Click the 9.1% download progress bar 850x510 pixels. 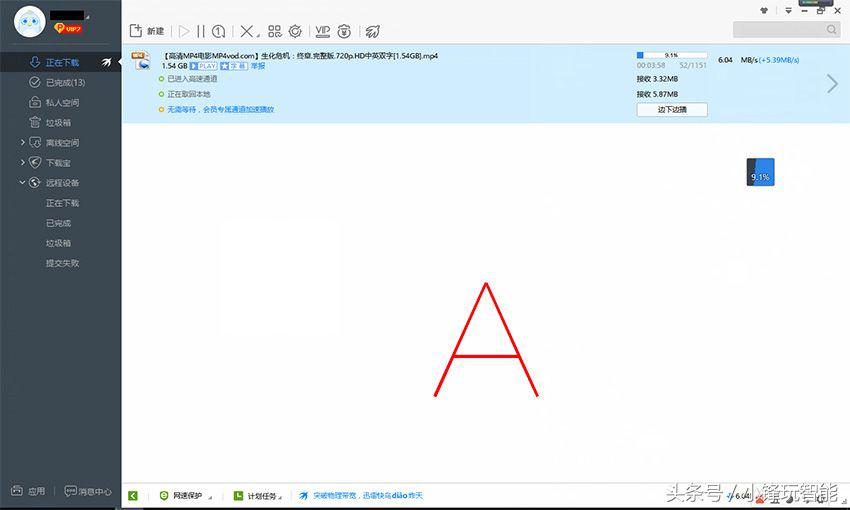coord(672,55)
